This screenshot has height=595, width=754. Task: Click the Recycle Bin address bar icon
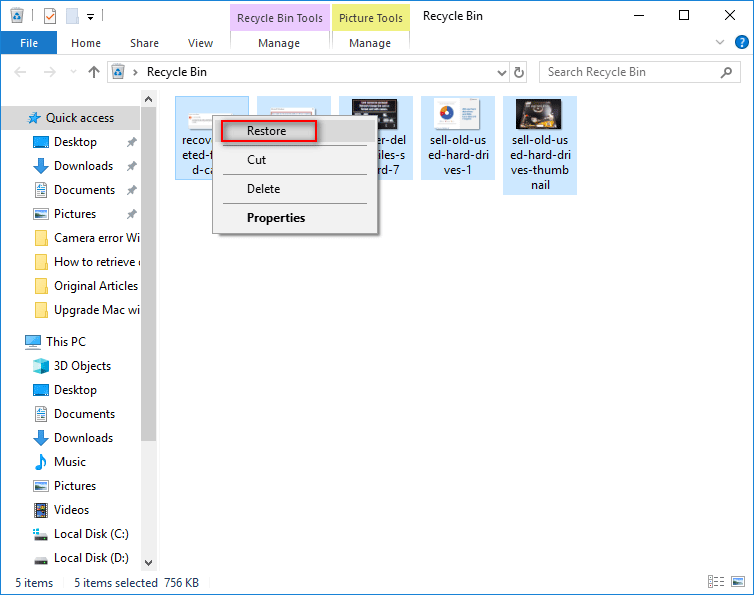pos(118,72)
